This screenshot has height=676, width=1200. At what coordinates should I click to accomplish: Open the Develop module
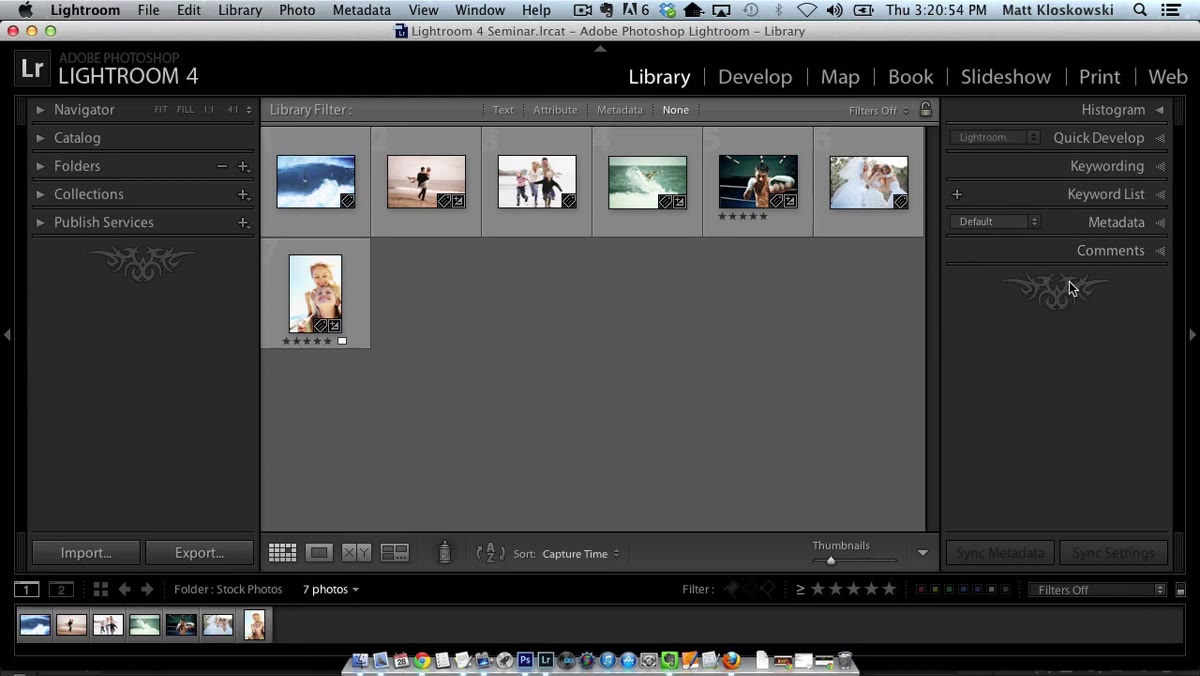click(755, 77)
